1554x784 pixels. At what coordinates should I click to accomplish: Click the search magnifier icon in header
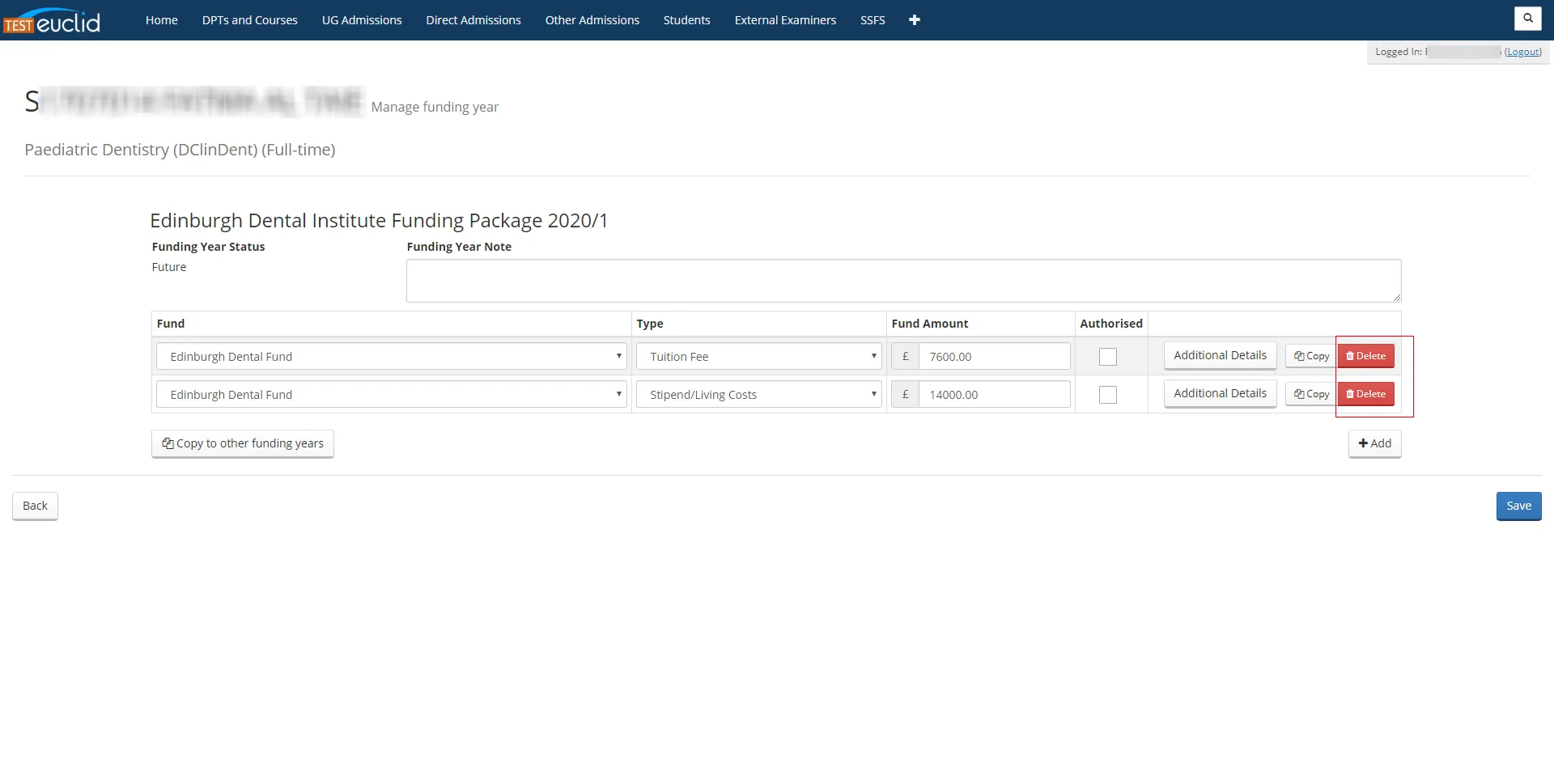[x=1527, y=18]
